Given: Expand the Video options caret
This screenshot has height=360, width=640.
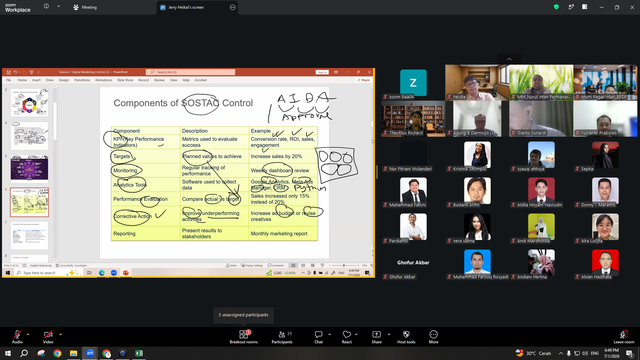Looking at the screenshot, I should (x=60, y=334).
